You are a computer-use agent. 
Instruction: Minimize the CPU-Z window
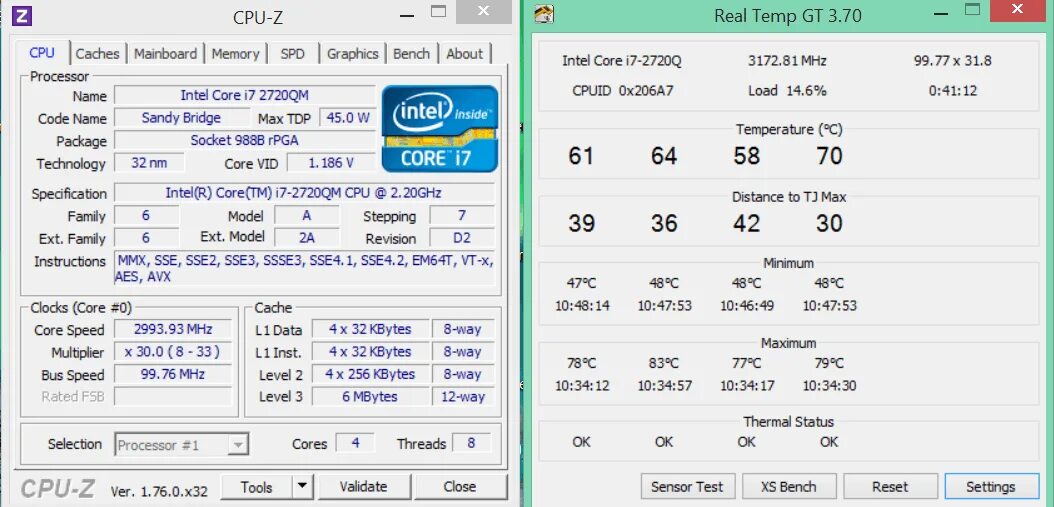click(405, 14)
